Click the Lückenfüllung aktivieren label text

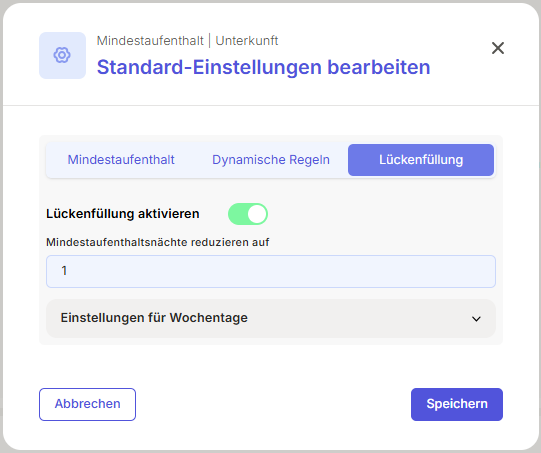coord(123,214)
